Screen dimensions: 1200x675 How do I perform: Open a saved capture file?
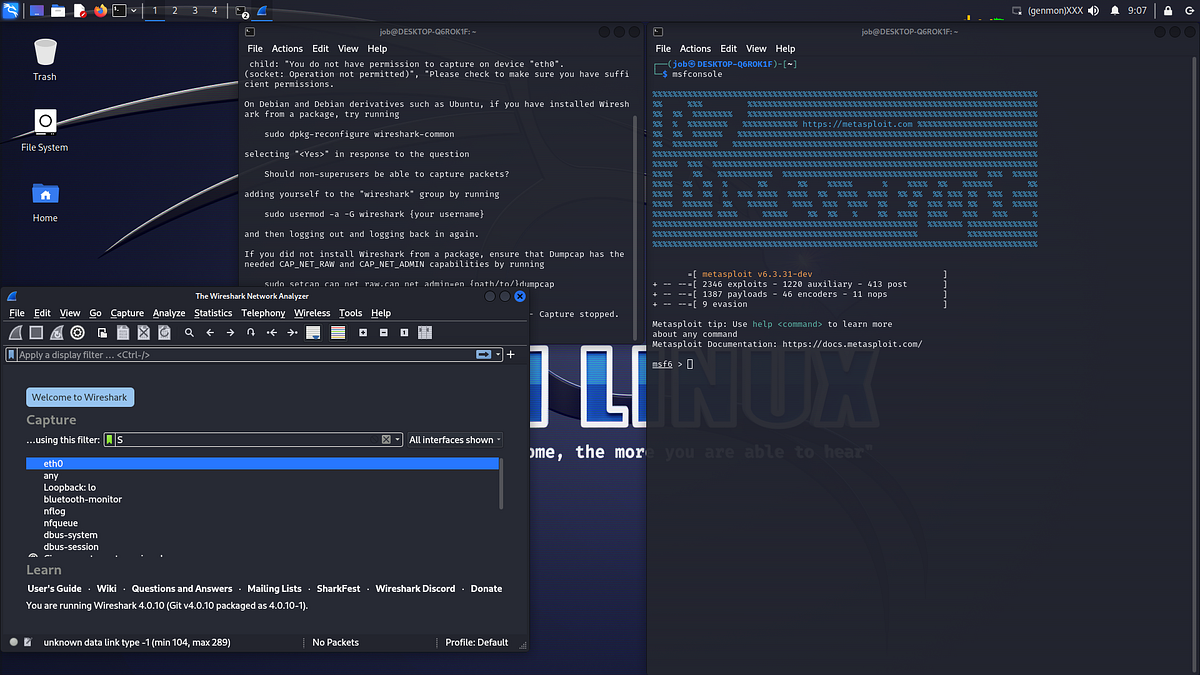tap(102, 332)
